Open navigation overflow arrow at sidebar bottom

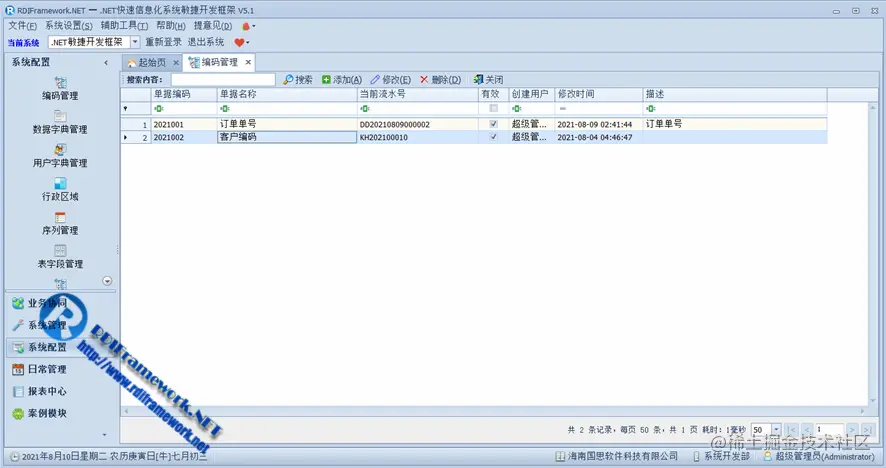[105, 435]
